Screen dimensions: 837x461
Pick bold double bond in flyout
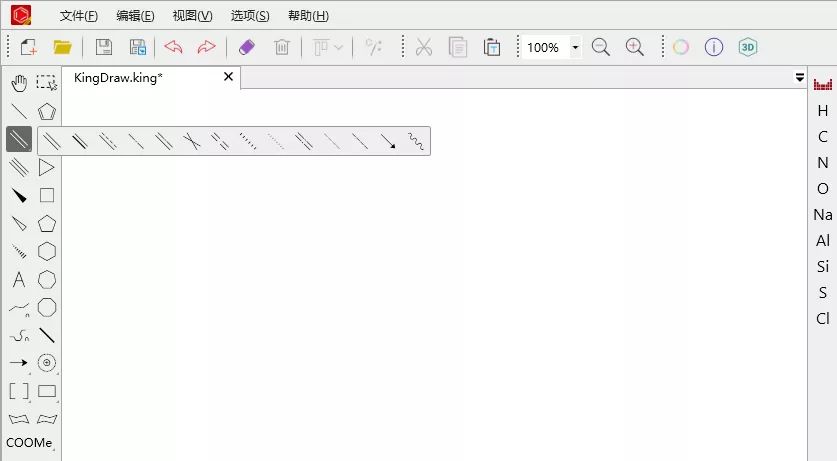coord(80,141)
